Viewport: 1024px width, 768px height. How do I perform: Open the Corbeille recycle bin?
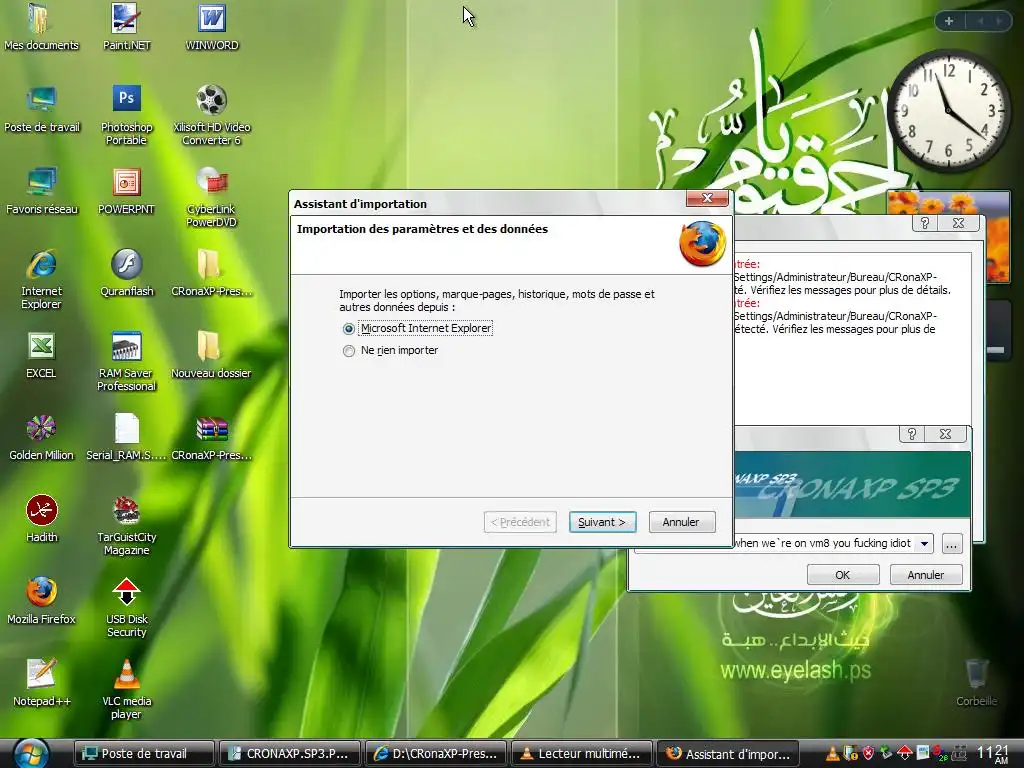[x=976, y=683]
